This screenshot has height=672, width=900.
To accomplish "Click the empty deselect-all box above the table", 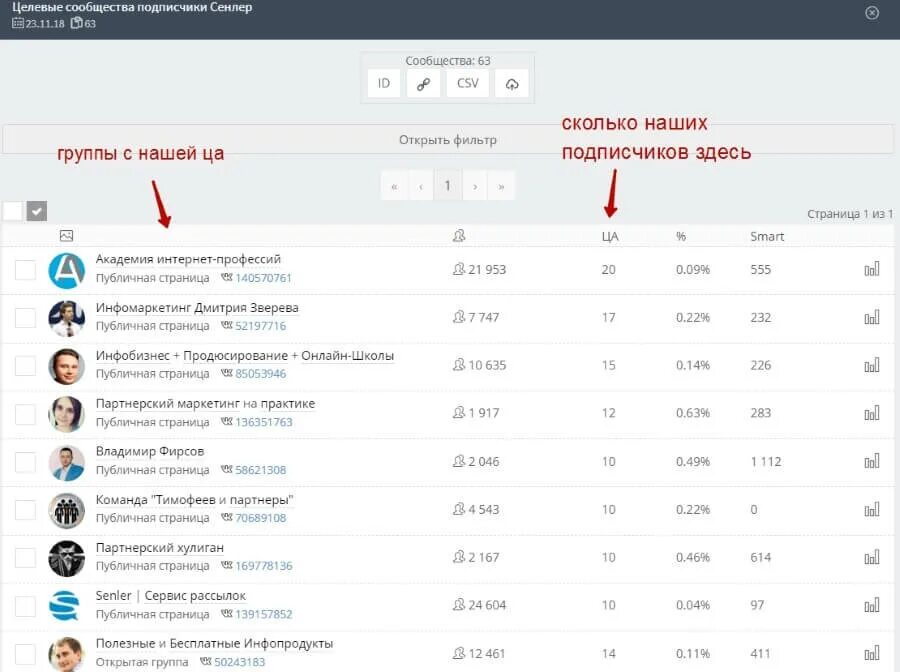I will (x=13, y=211).
